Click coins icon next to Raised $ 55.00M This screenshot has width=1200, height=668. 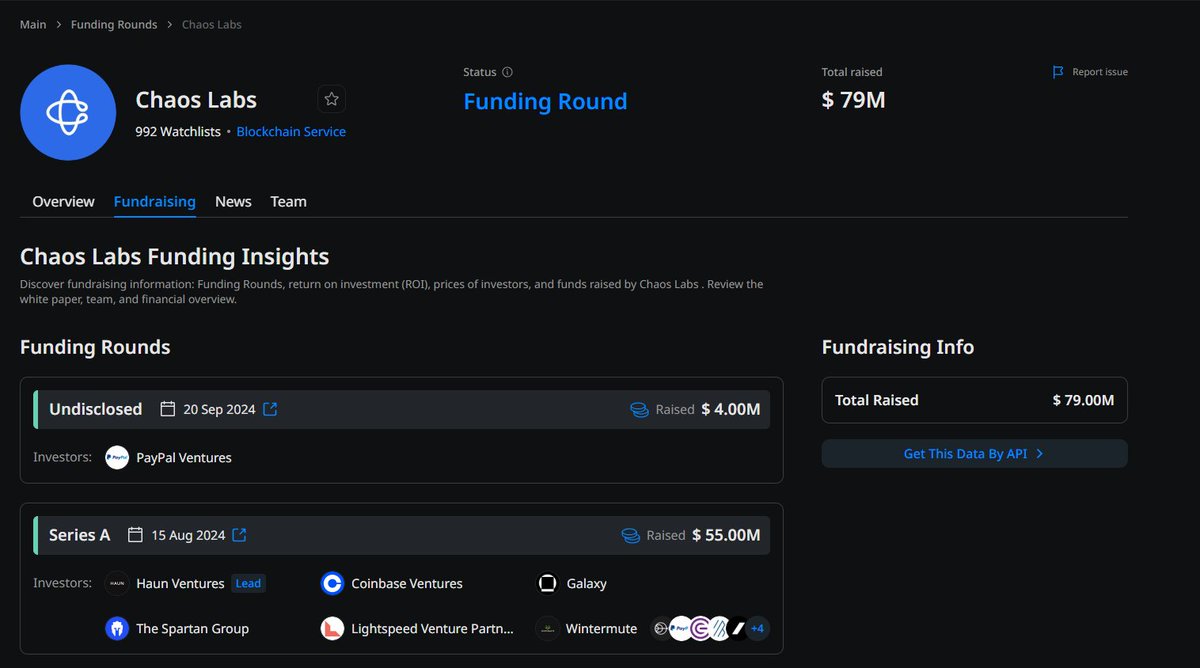(630, 535)
